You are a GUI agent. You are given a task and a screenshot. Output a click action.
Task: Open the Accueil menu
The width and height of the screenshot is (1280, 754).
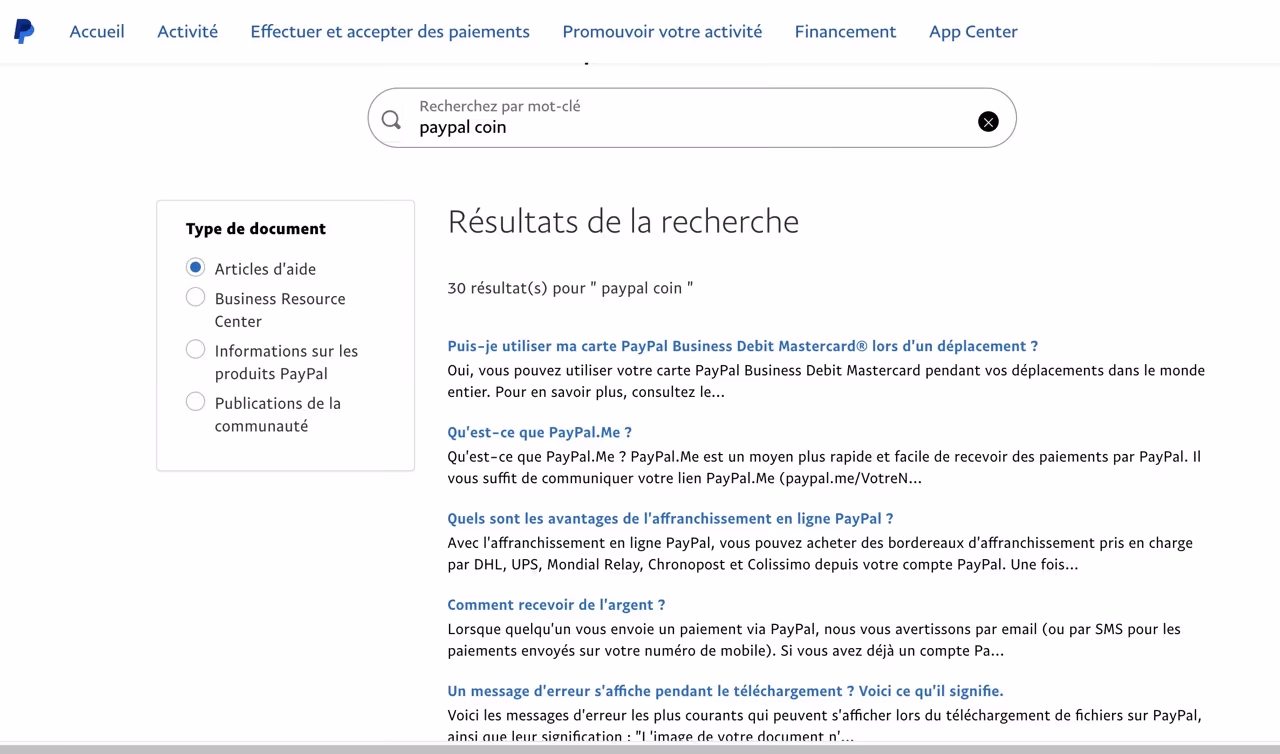pos(97,31)
